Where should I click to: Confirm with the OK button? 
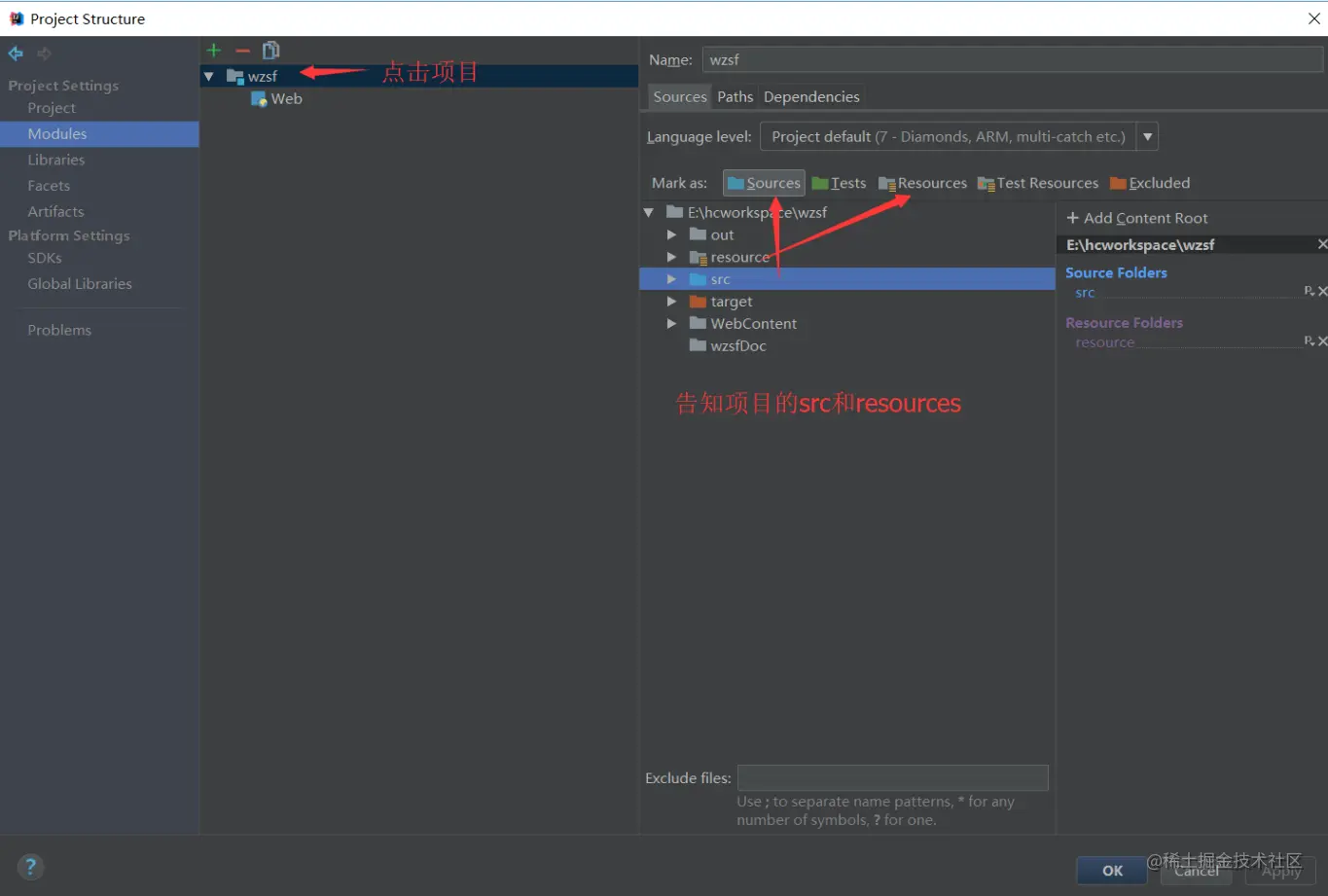pos(1112,871)
